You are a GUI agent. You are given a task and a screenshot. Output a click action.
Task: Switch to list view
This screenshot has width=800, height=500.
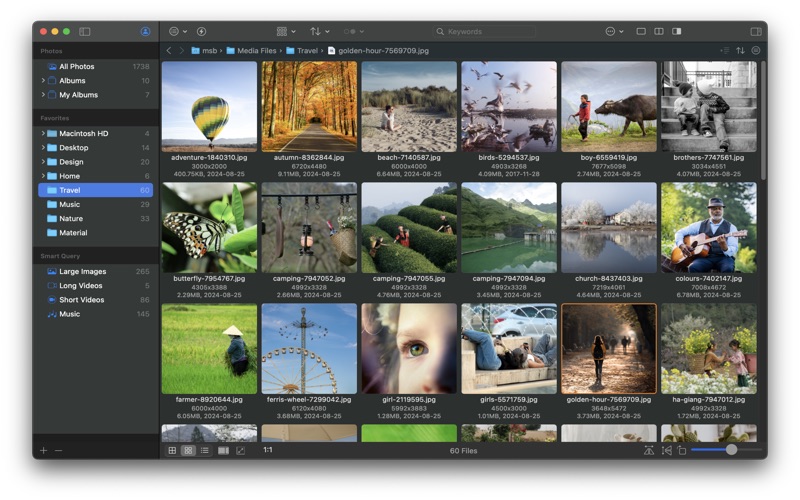205,451
